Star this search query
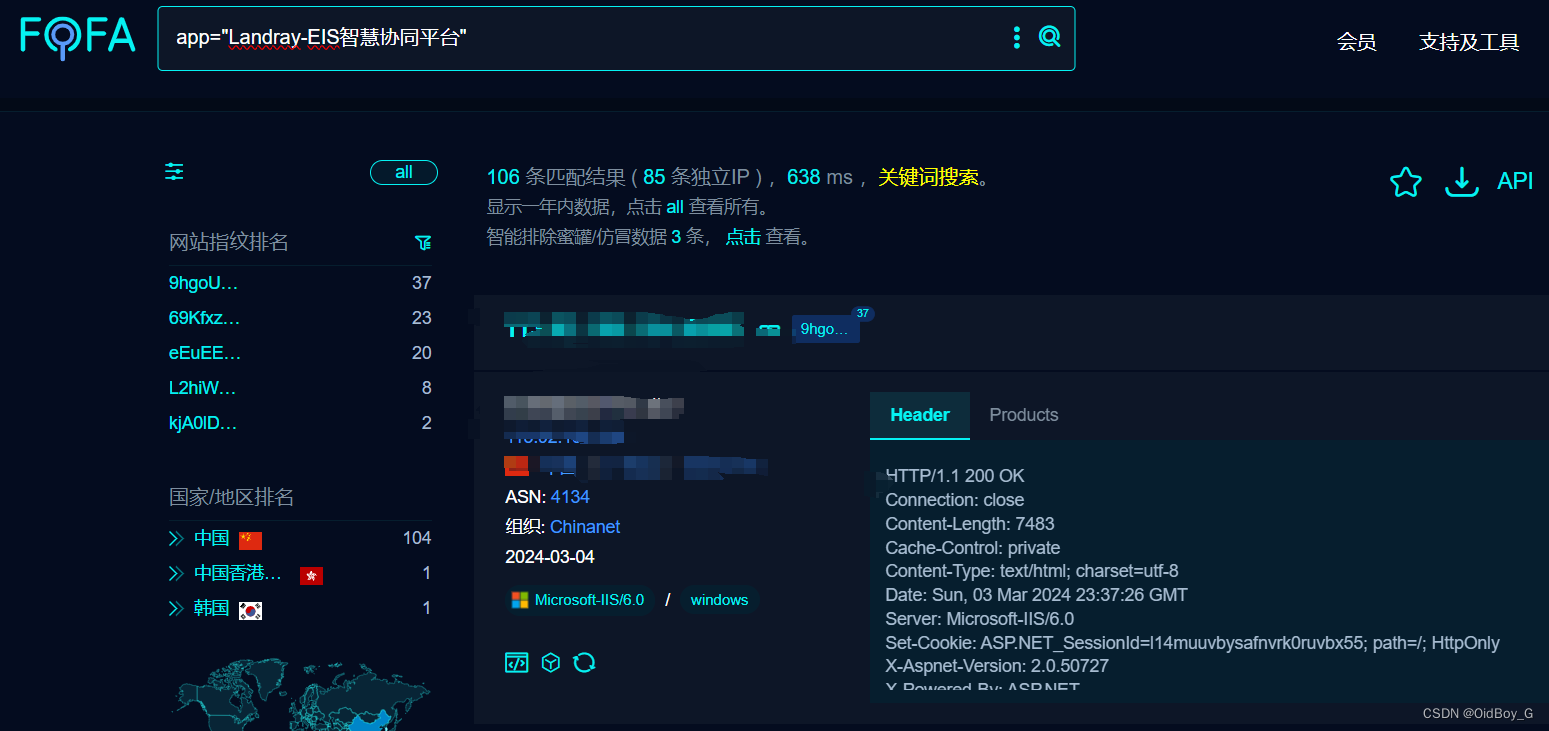The width and height of the screenshot is (1549, 731). pos(1405,182)
